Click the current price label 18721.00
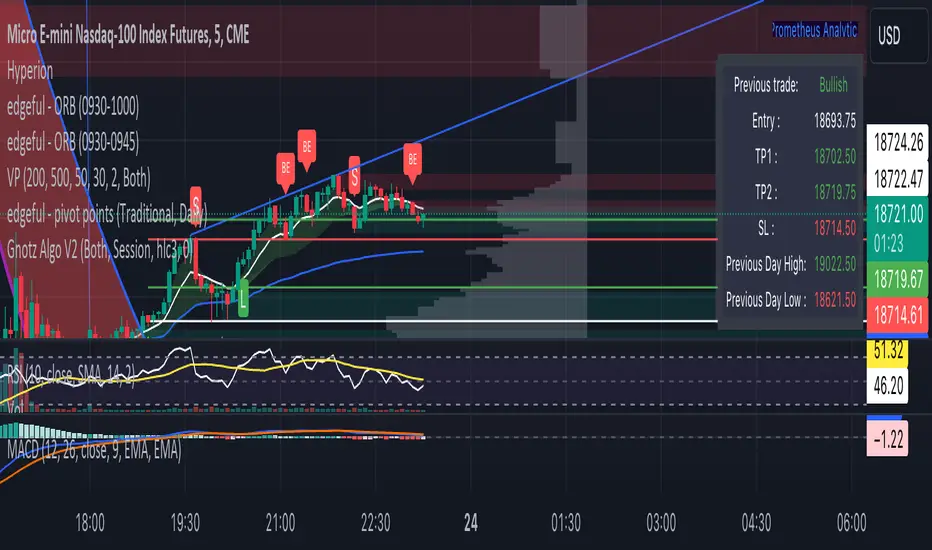 (898, 213)
